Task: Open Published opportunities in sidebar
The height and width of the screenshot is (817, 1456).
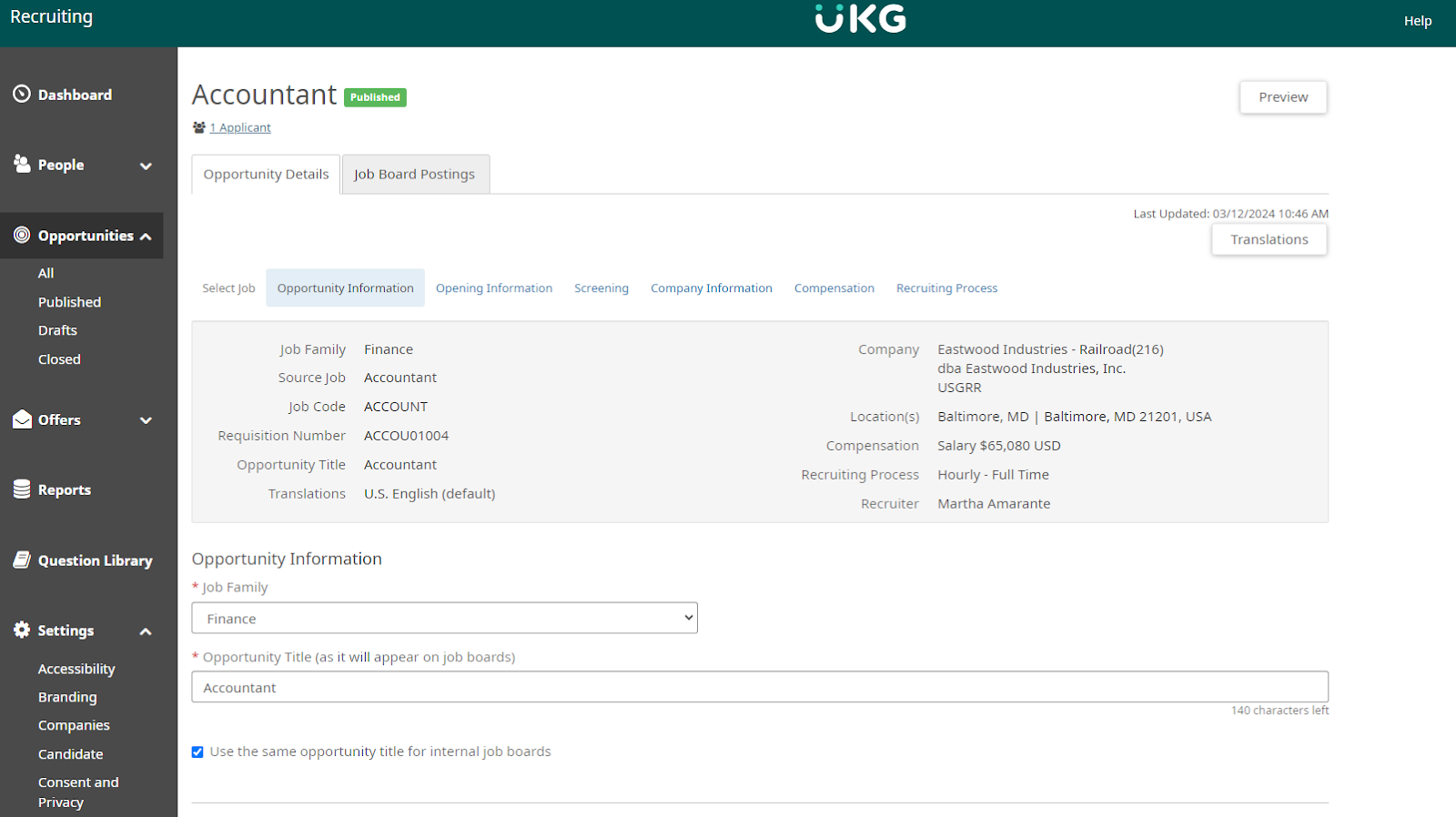Action: click(x=69, y=302)
